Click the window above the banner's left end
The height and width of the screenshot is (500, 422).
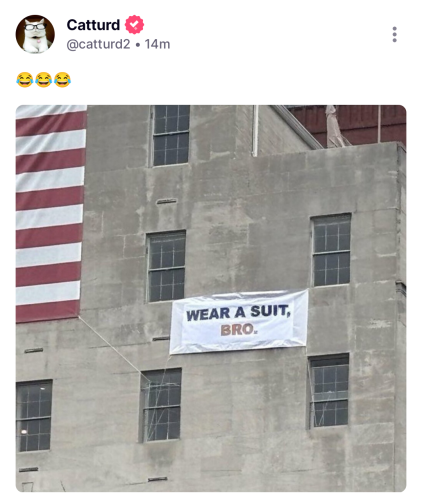pyautogui.click(x=166, y=266)
